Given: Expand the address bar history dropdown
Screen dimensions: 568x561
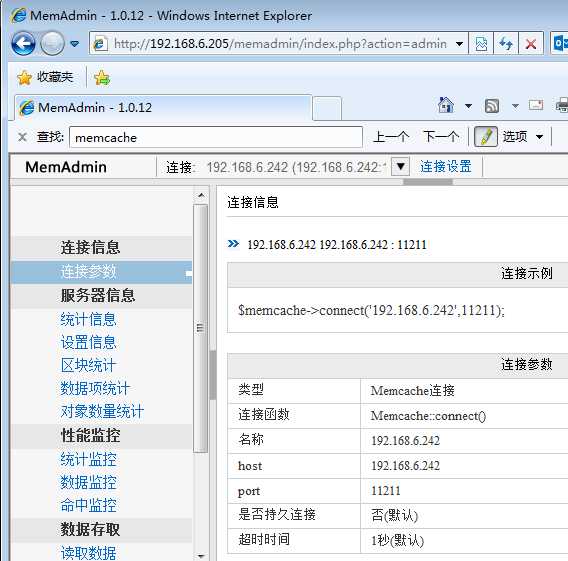Looking at the screenshot, I should 459,44.
